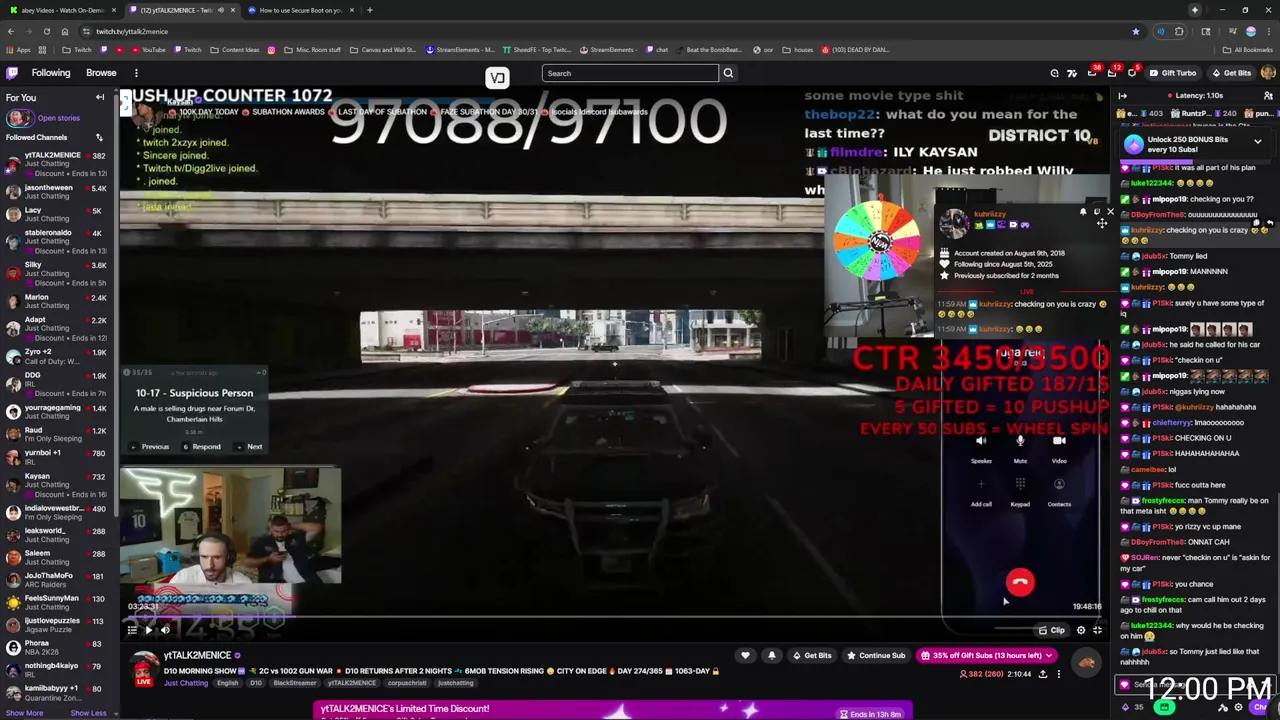This screenshot has width=1280, height=720.
Task: Open stableronaldo channel in sidebar
Action: coord(57,237)
